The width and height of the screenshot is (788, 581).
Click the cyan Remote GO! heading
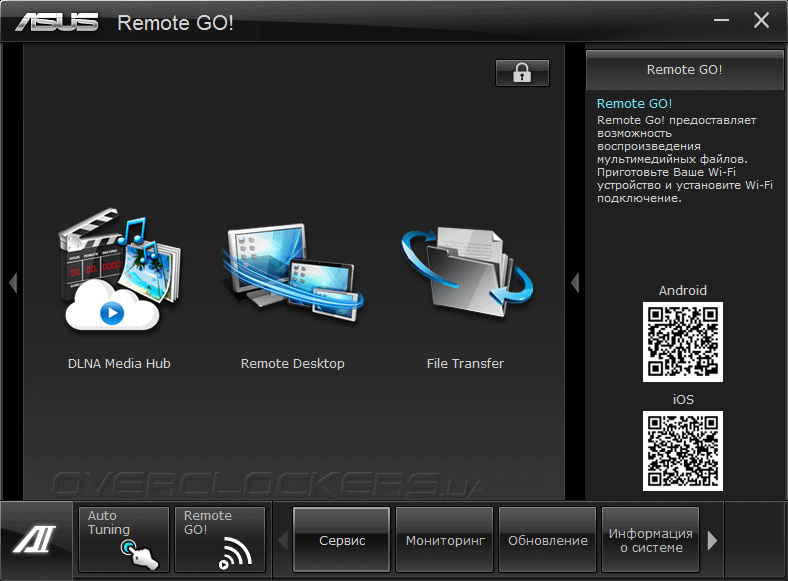coord(634,104)
